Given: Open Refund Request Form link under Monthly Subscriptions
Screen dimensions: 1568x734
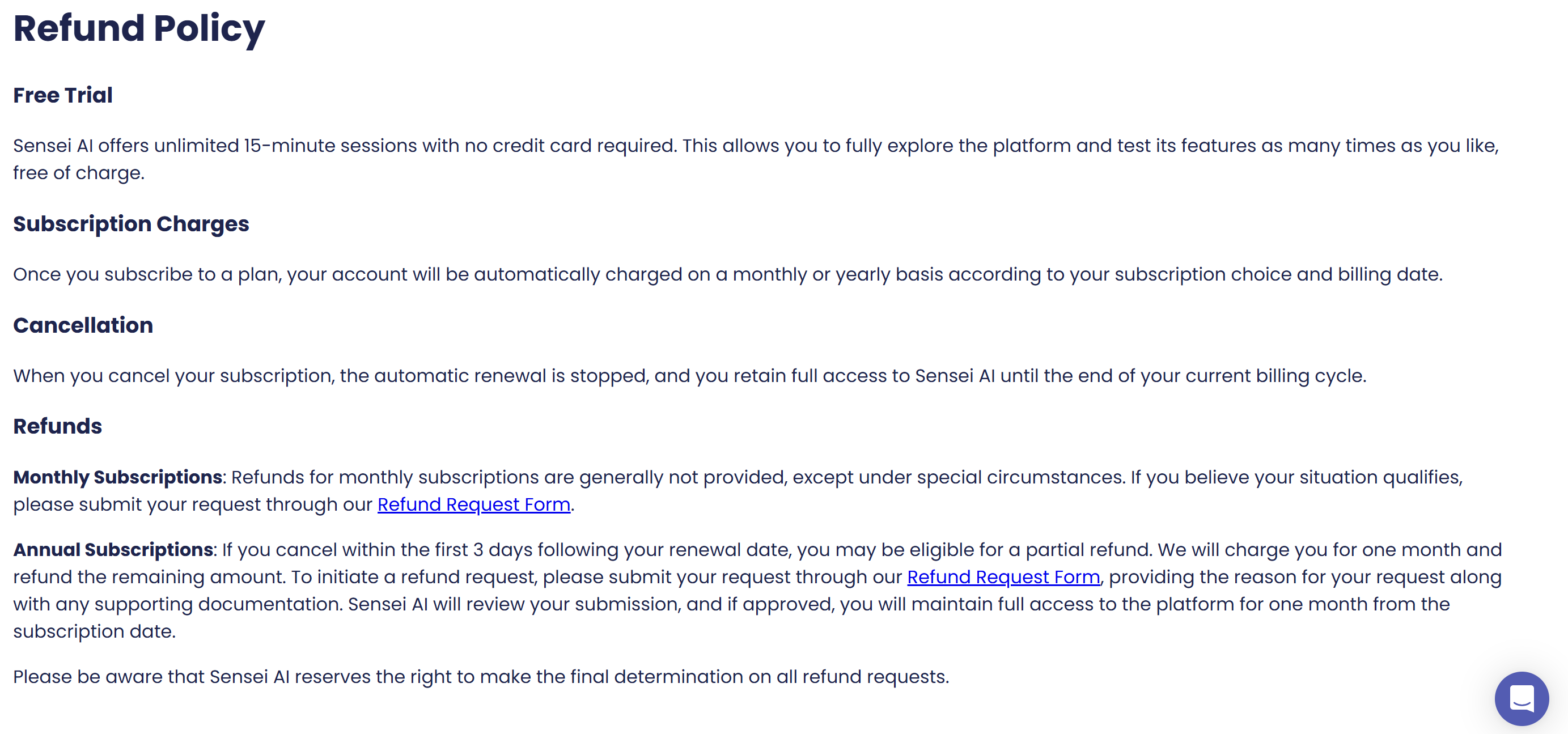Looking at the screenshot, I should pyautogui.click(x=473, y=504).
